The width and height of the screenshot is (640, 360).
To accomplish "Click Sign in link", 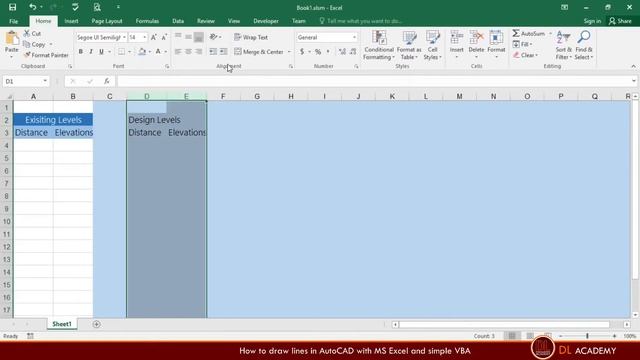I will pos(592,21).
